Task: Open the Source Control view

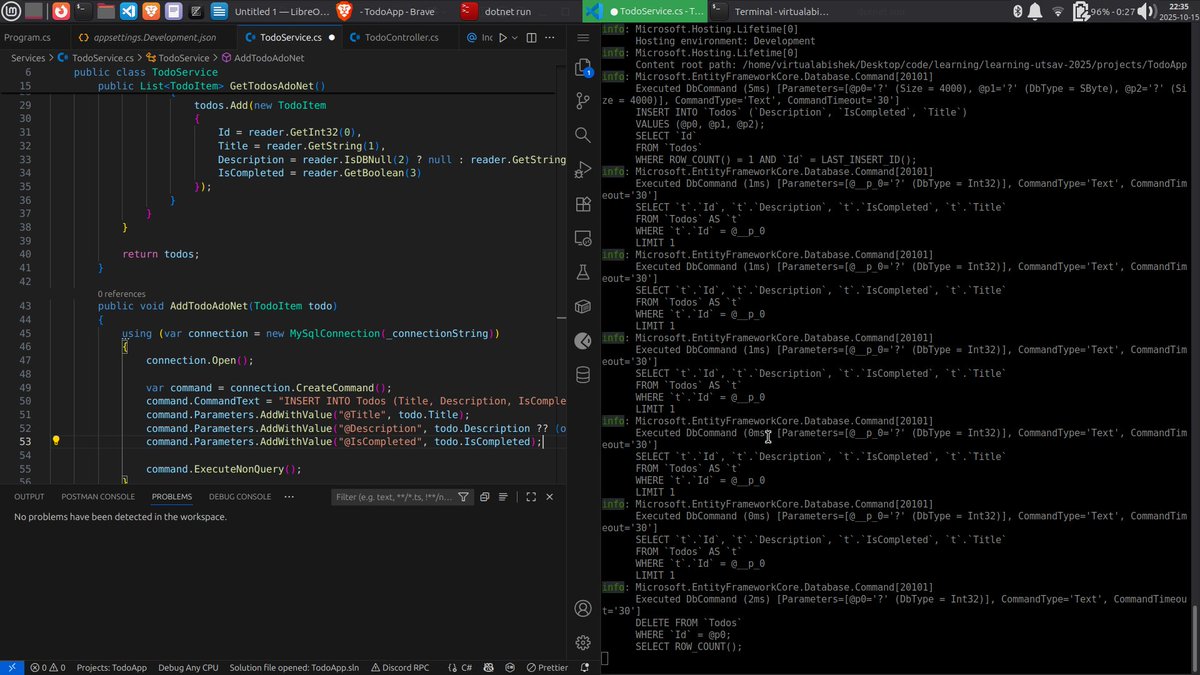Action: 583,102
